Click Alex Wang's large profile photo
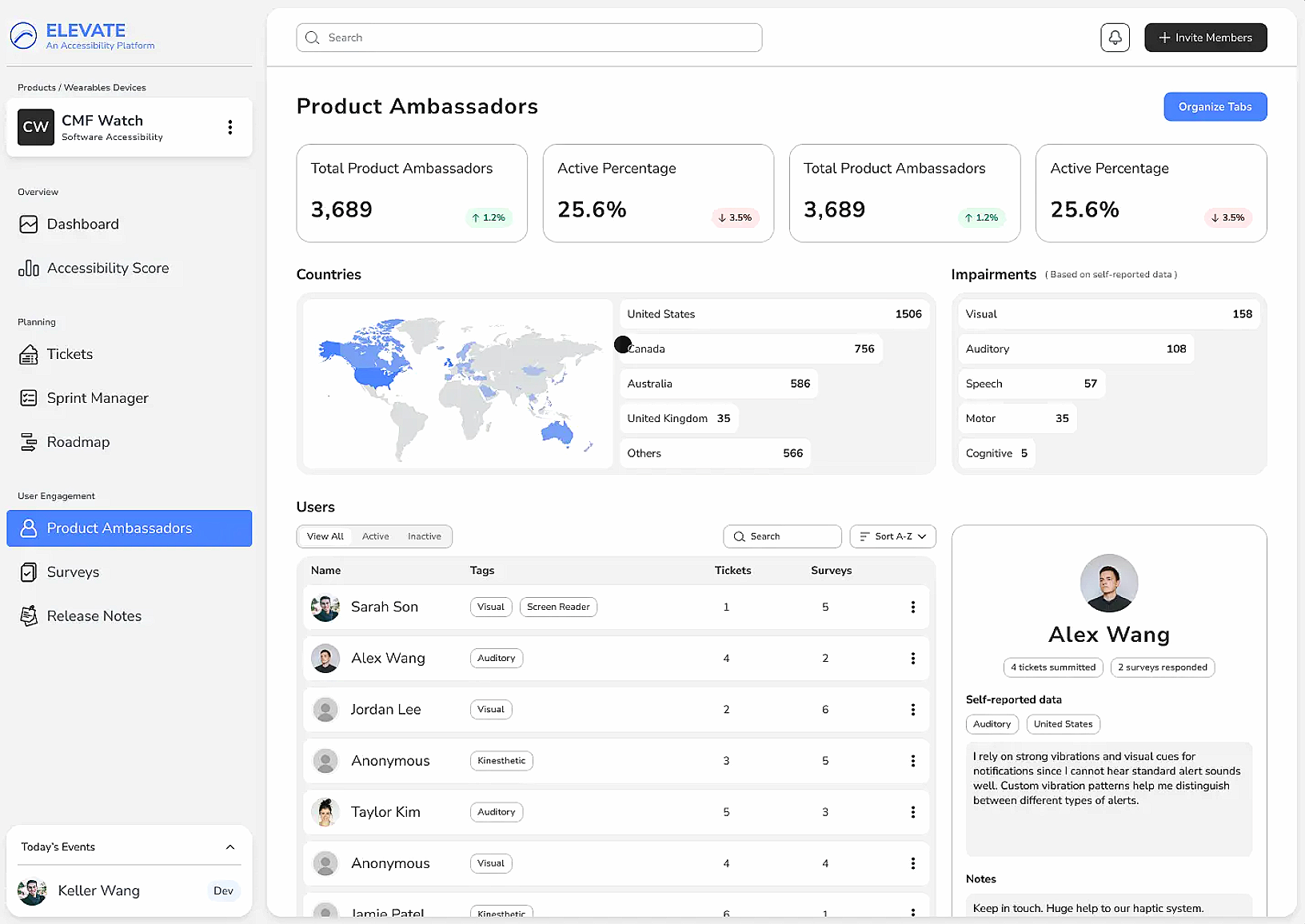 click(1109, 583)
